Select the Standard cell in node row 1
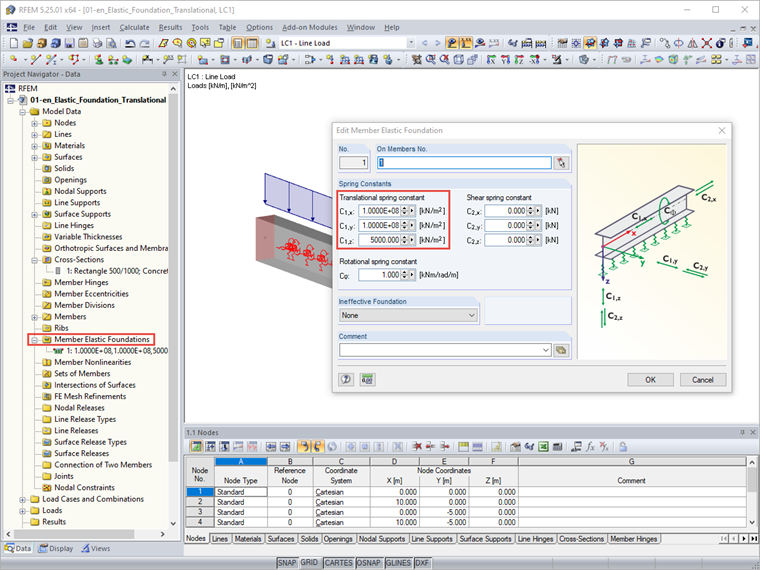The width and height of the screenshot is (760, 570). point(241,492)
